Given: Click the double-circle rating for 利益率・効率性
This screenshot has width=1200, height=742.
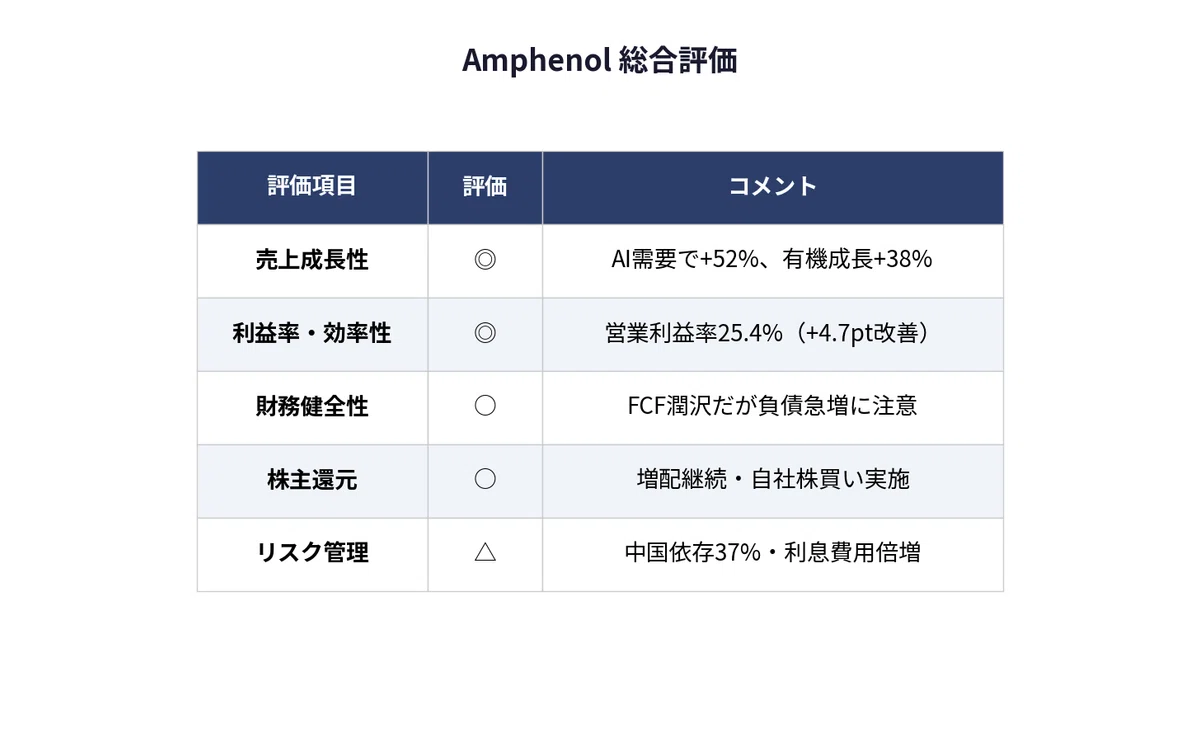Looking at the screenshot, I should 485,333.
